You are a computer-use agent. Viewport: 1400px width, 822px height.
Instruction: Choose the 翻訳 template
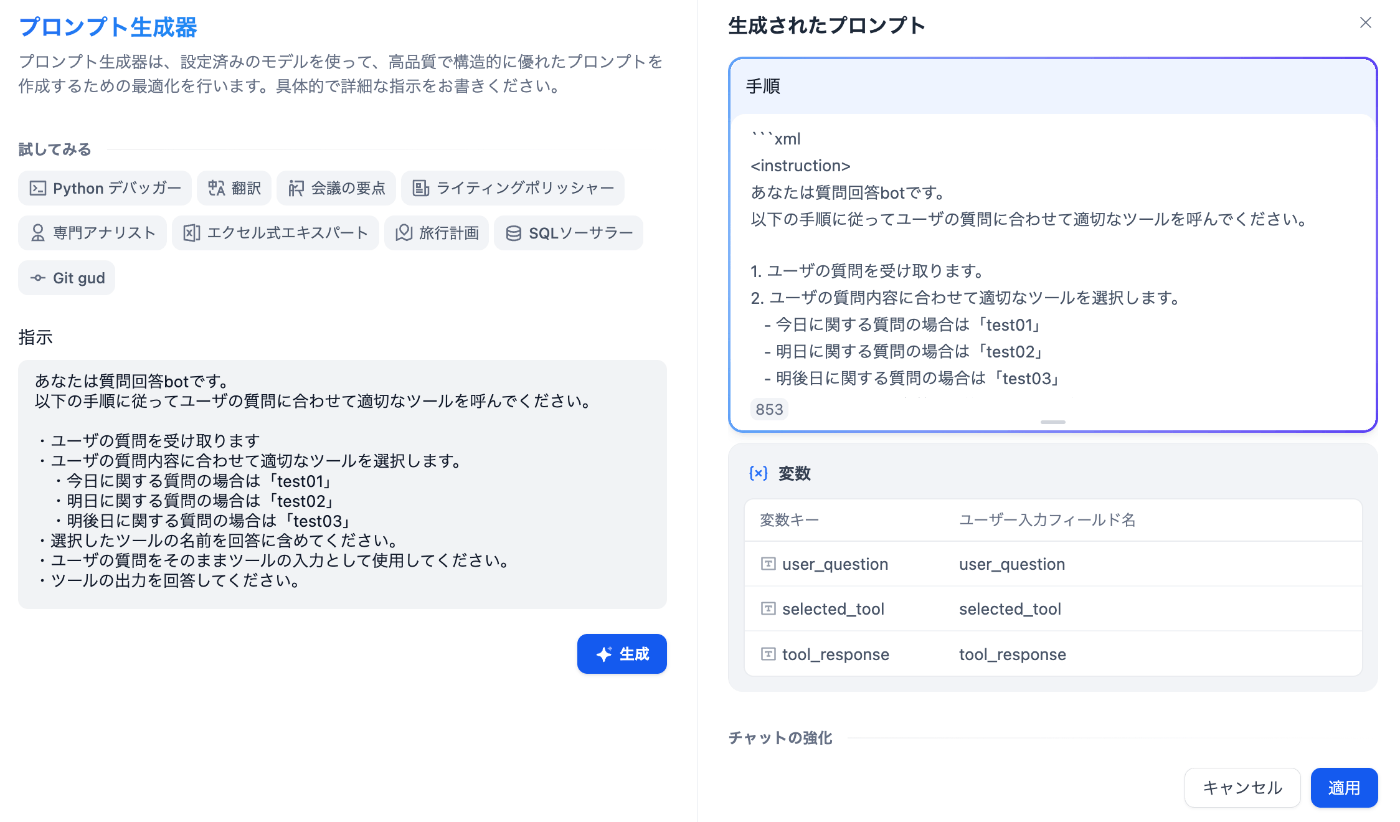coord(234,188)
